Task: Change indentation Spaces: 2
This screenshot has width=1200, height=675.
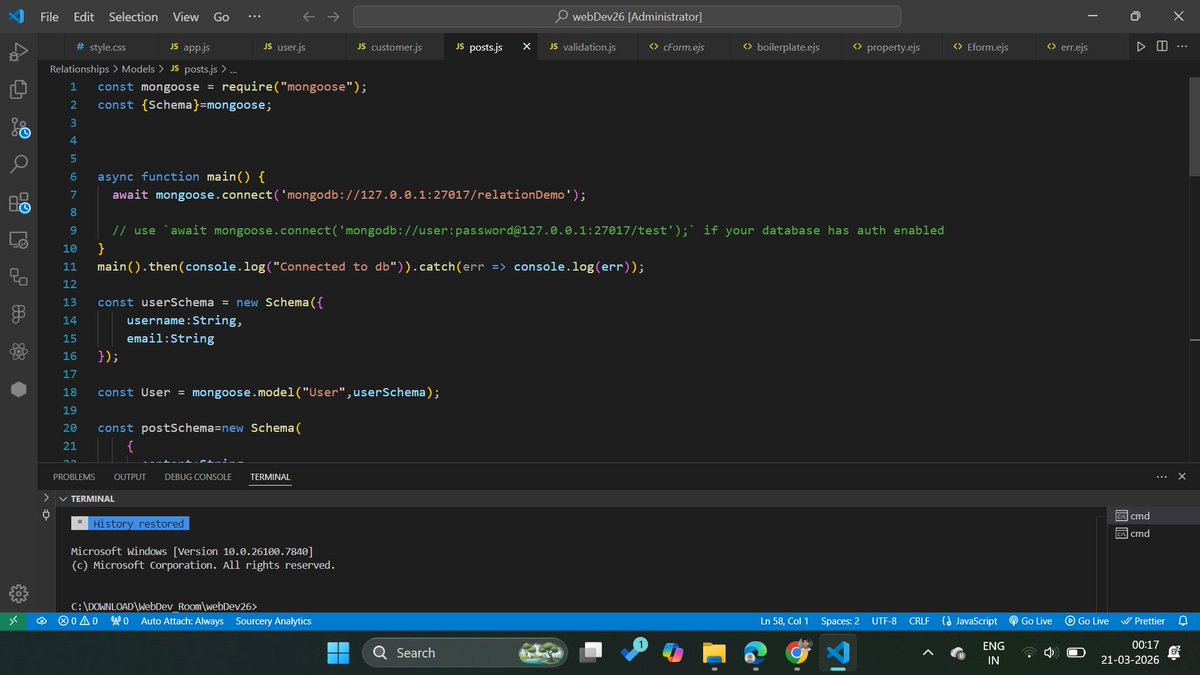Action: point(840,621)
